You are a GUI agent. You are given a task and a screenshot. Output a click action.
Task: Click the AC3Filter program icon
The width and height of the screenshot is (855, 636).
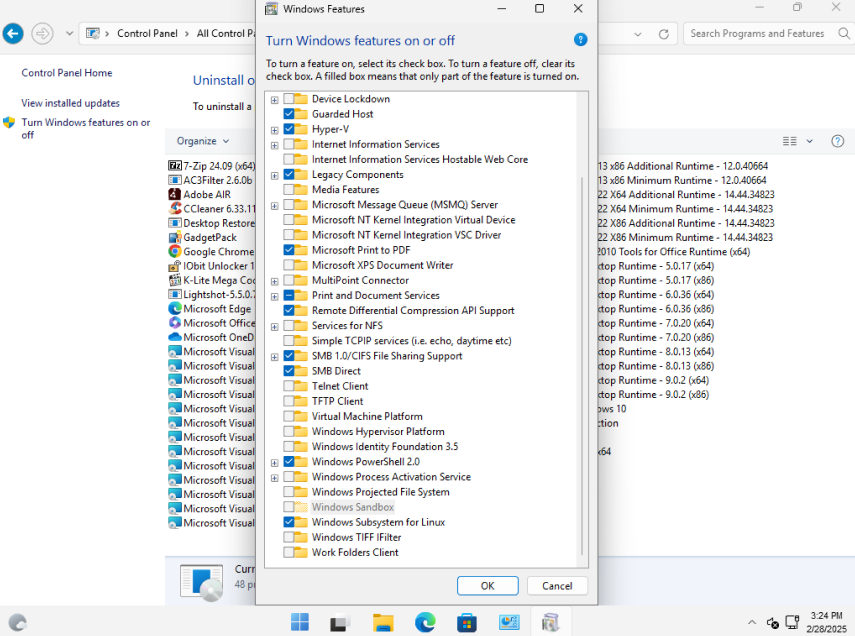(174, 180)
